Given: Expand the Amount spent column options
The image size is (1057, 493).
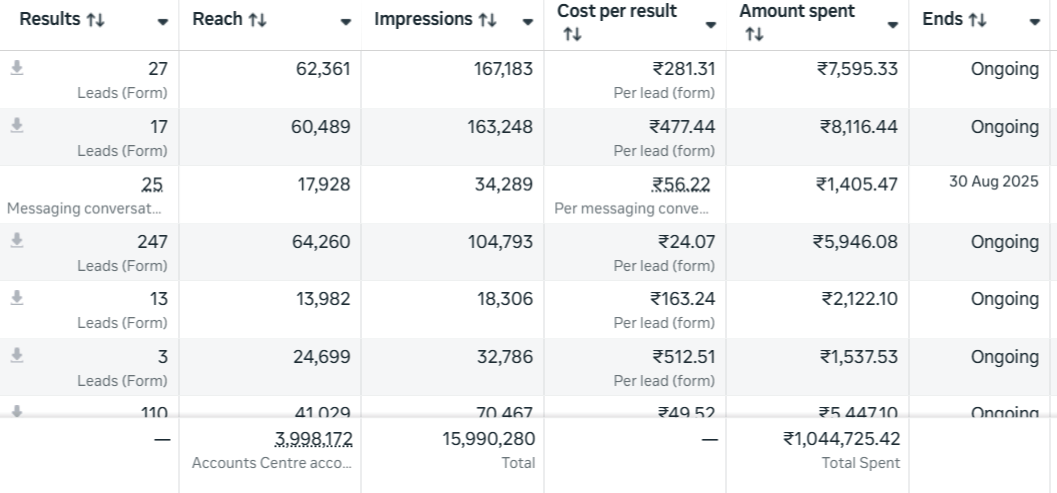Looking at the screenshot, I should click(892, 25).
